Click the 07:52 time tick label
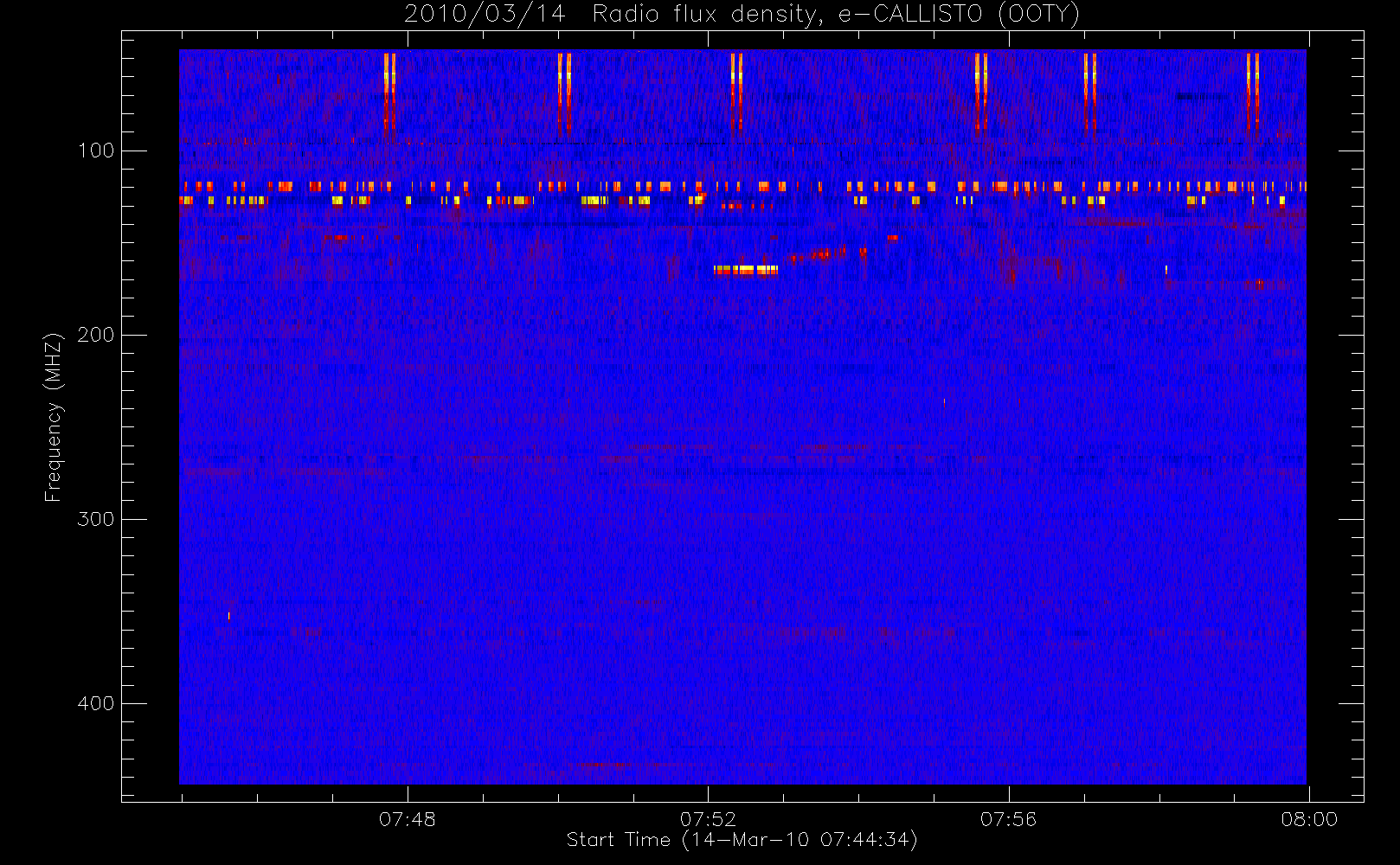 pos(708,819)
